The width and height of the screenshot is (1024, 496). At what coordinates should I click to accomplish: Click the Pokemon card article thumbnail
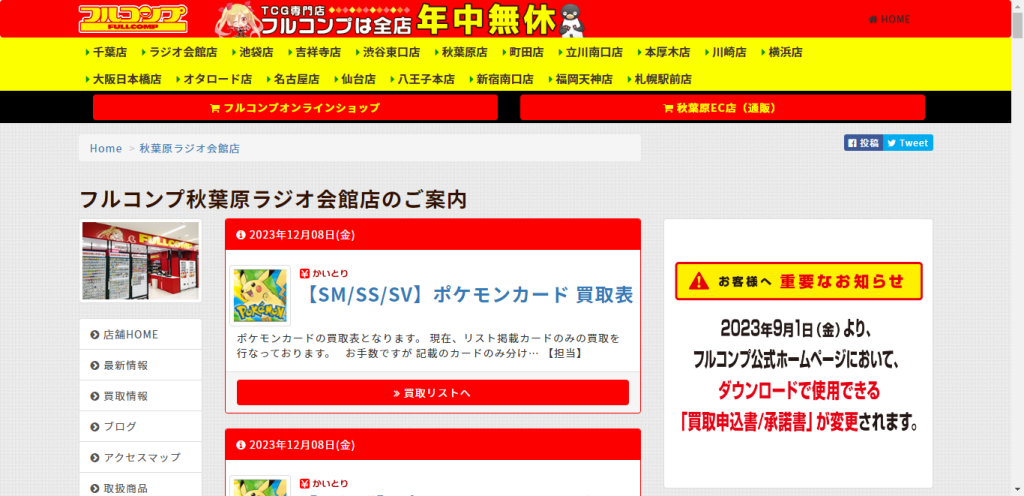(261, 295)
